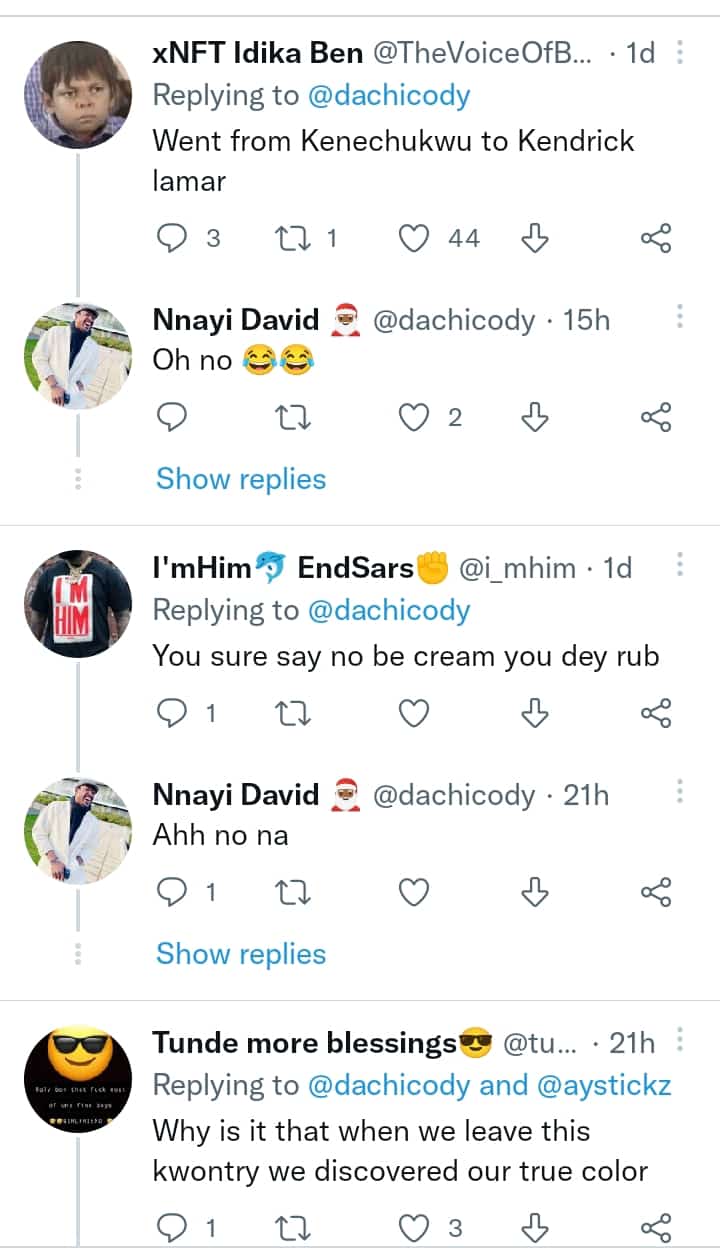Open more options on I'mHim EndSars tweet
Image resolution: width=720 pixels, height=1251 pixels.
click(x=679, y=566)
